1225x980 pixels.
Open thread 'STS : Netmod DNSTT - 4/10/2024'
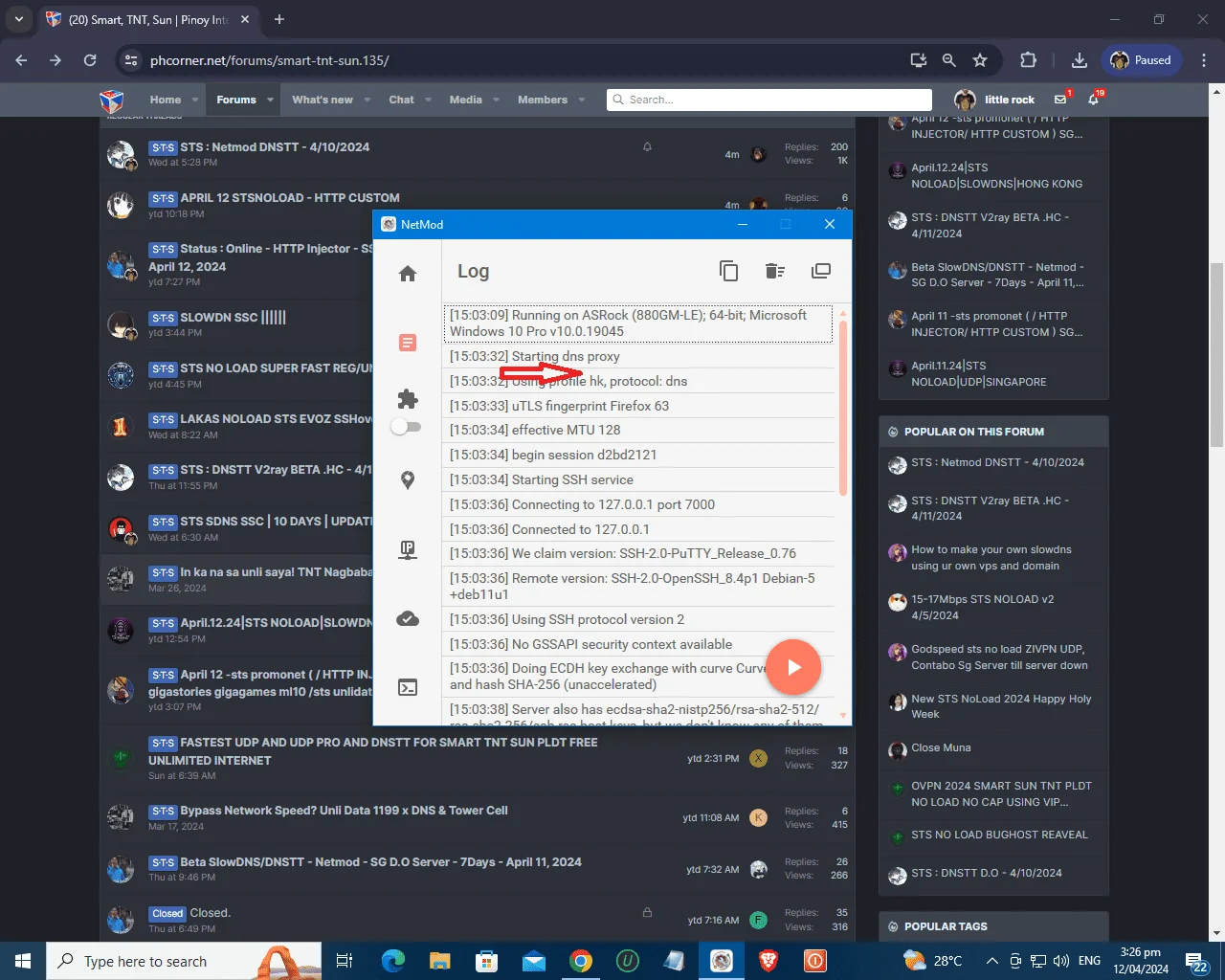pyautogui.click(x=275, y=147)
